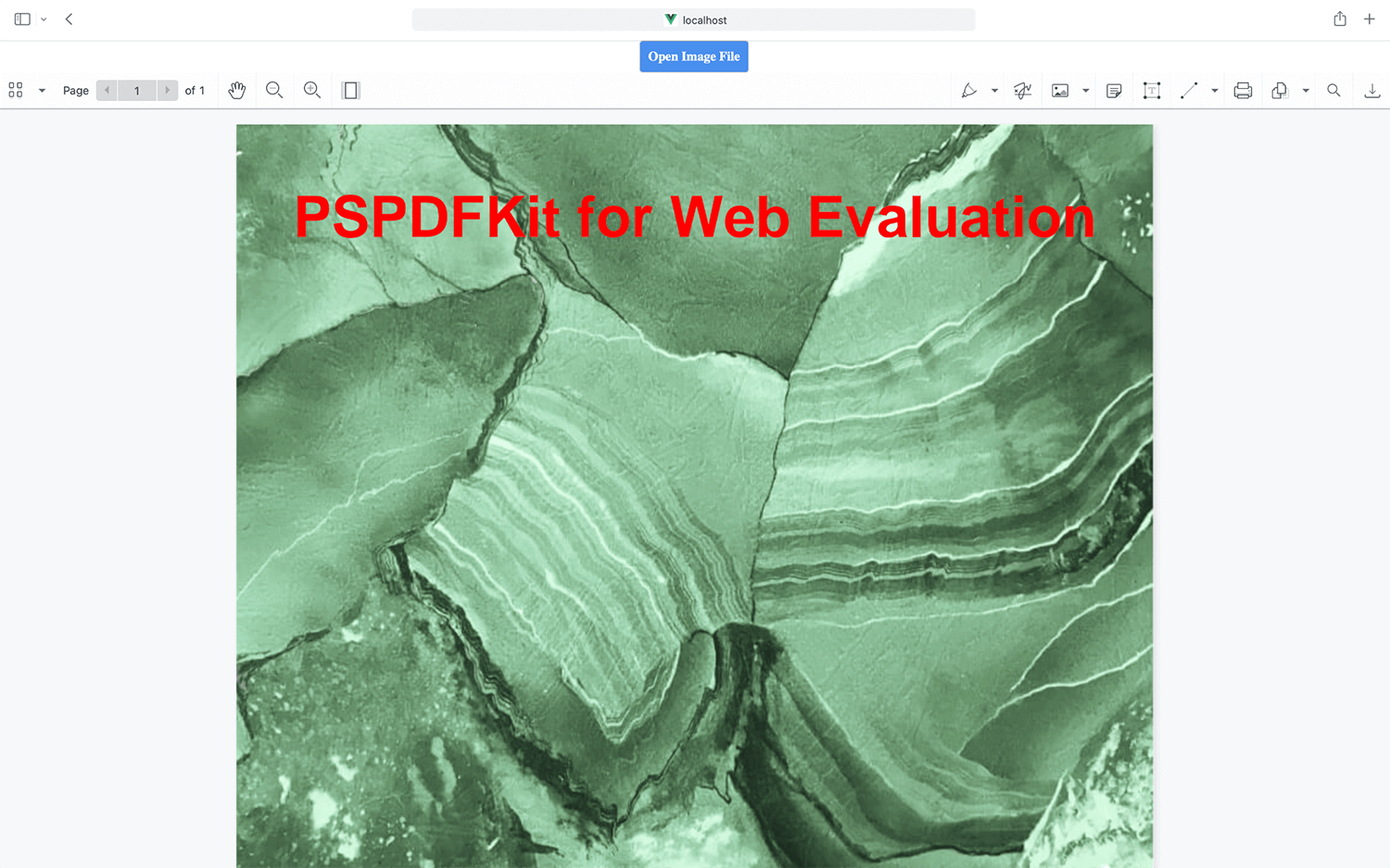Add a note annotation
1390x868 pixels.
pyautogui.click(x=1114, y=90)
